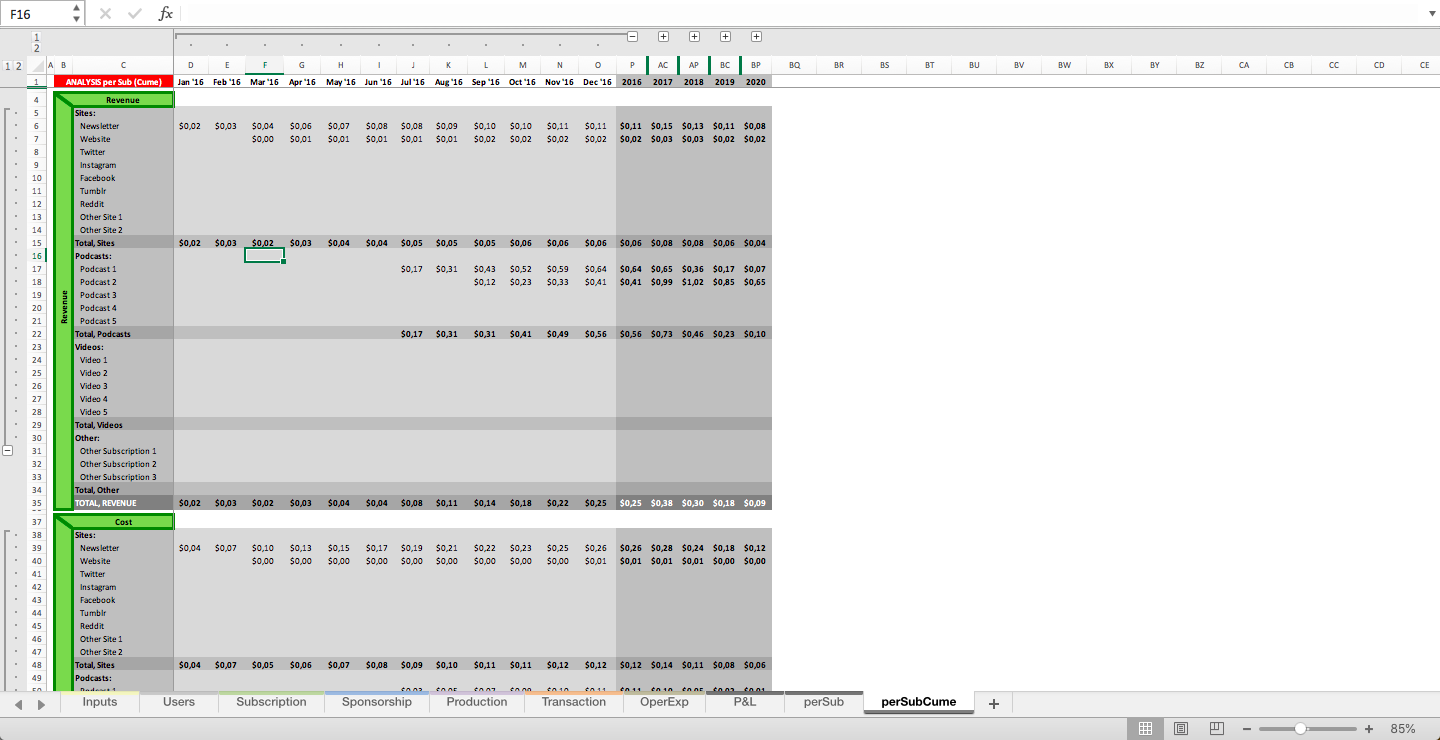The height and width of the screenshot is (740, 1440).
Task: Click the active perSubCume sheet tab
Action: pos(918,702)
